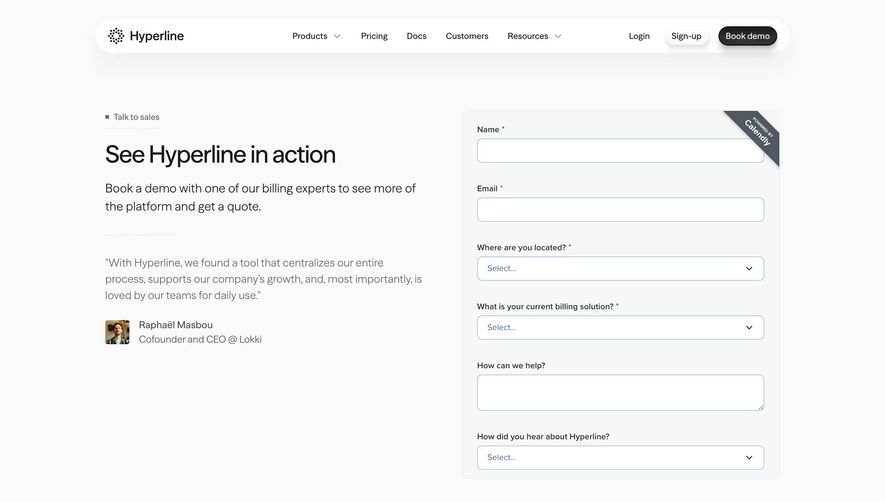Go to the Pricing page
This screenshot has width=885, height=502.
coord(374,36)
